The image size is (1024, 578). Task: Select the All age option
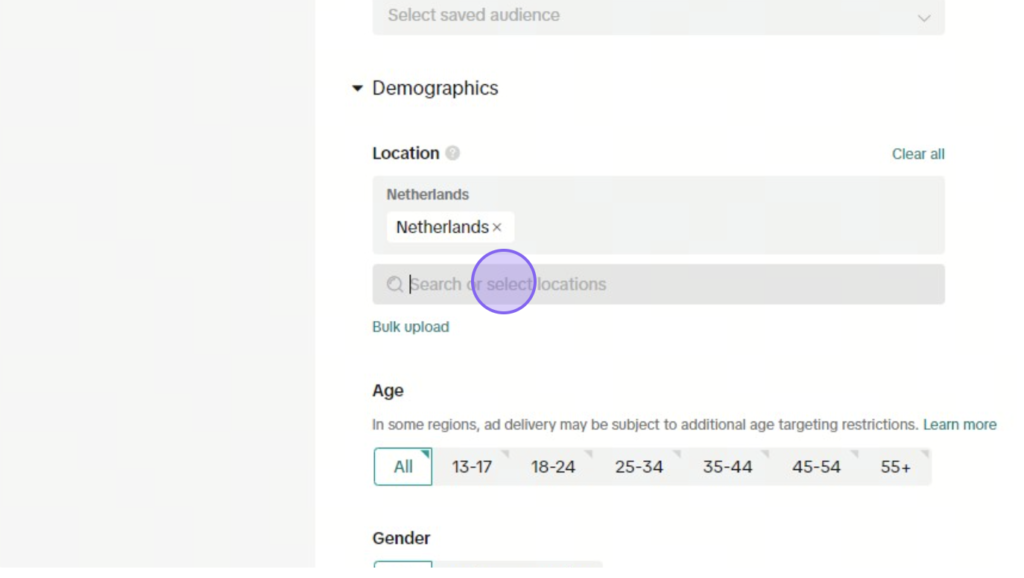coord(403,466)
